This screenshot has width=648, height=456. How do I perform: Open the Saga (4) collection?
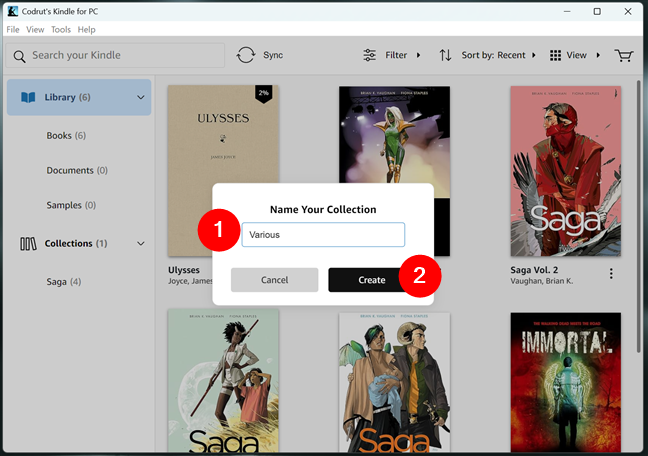point(64,282)
